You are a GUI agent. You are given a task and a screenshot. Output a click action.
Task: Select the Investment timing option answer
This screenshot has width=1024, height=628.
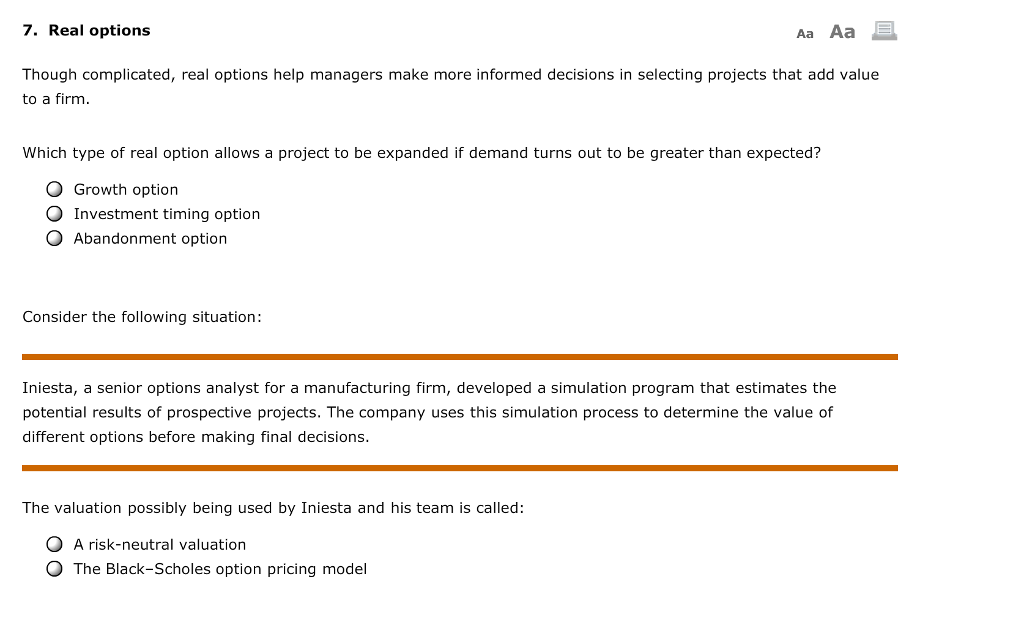click(55, 212)
